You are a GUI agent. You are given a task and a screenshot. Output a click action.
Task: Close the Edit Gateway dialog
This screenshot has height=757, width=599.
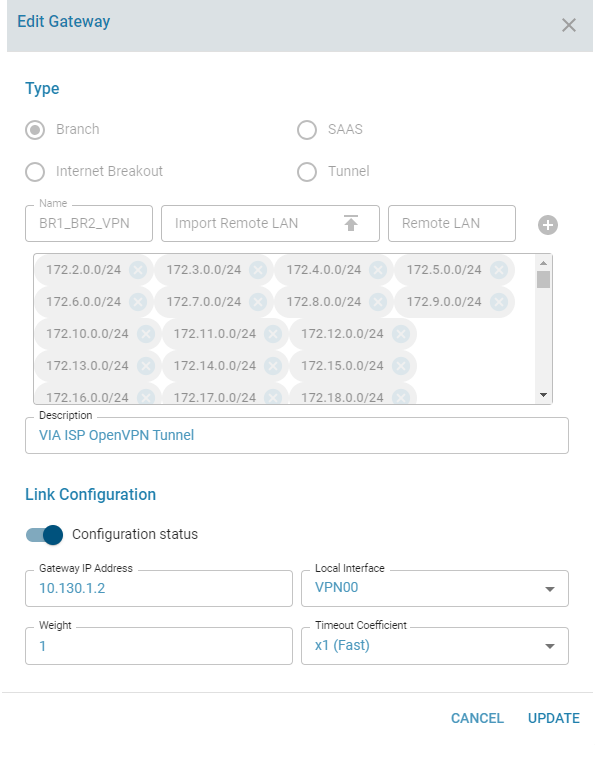[x=569, y=25]
